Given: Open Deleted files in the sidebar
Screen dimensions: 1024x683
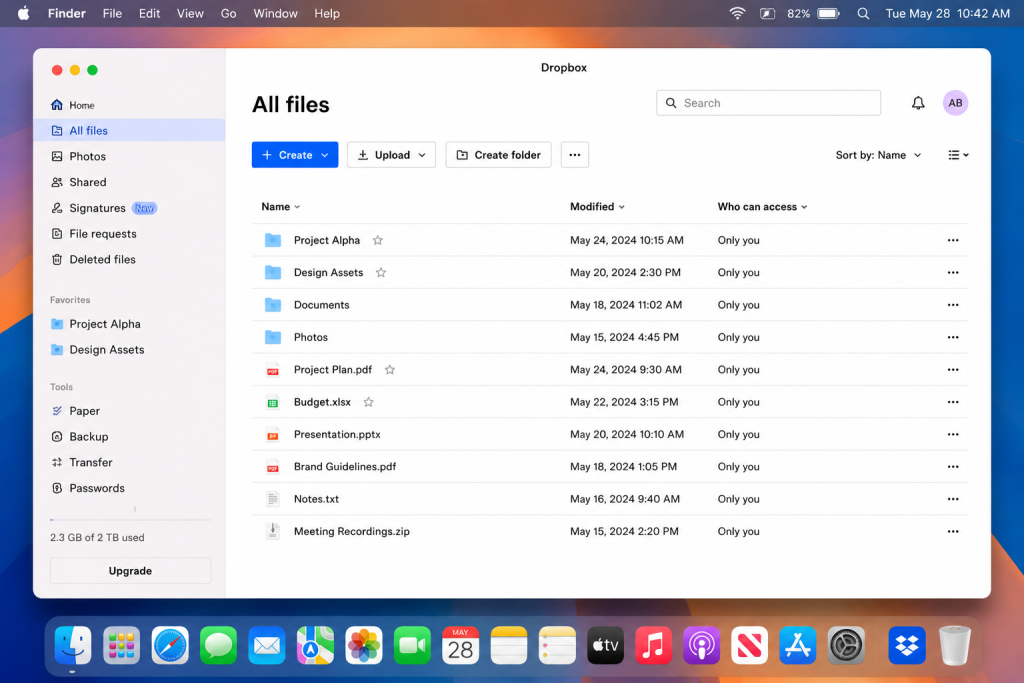Looking at the screenshot, I should (129, 259).
